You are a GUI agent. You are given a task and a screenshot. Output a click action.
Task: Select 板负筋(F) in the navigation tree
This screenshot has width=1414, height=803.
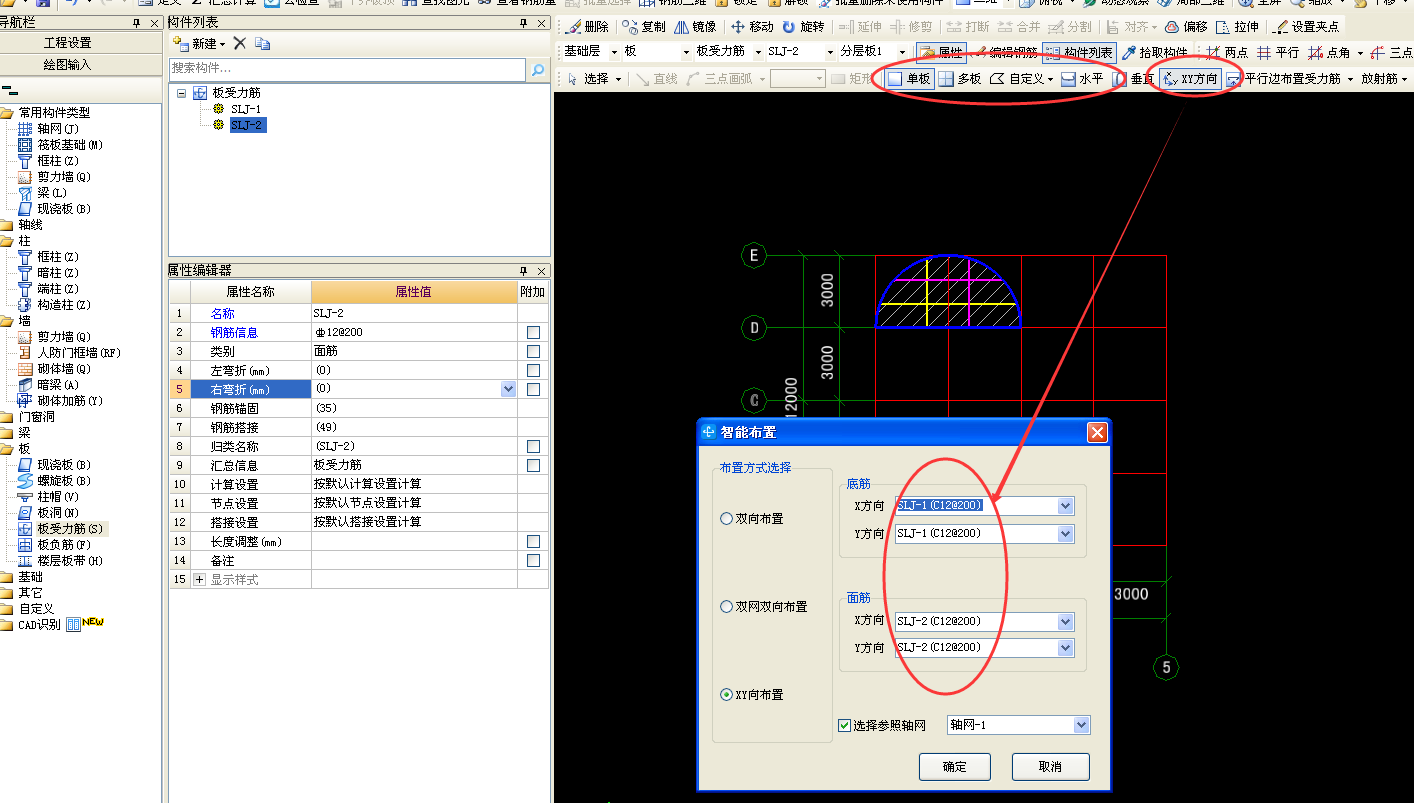(x=55, y=544)
